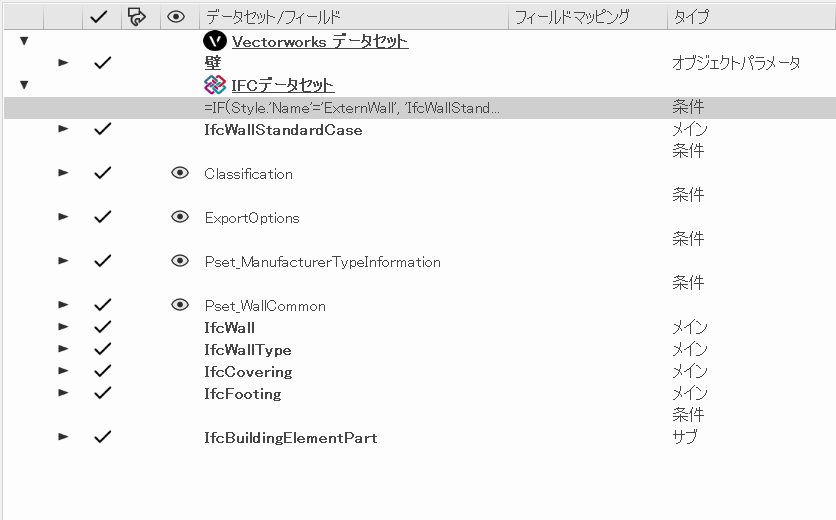
Task: Click the export arrow column header icon
Action: pos(137,16)
